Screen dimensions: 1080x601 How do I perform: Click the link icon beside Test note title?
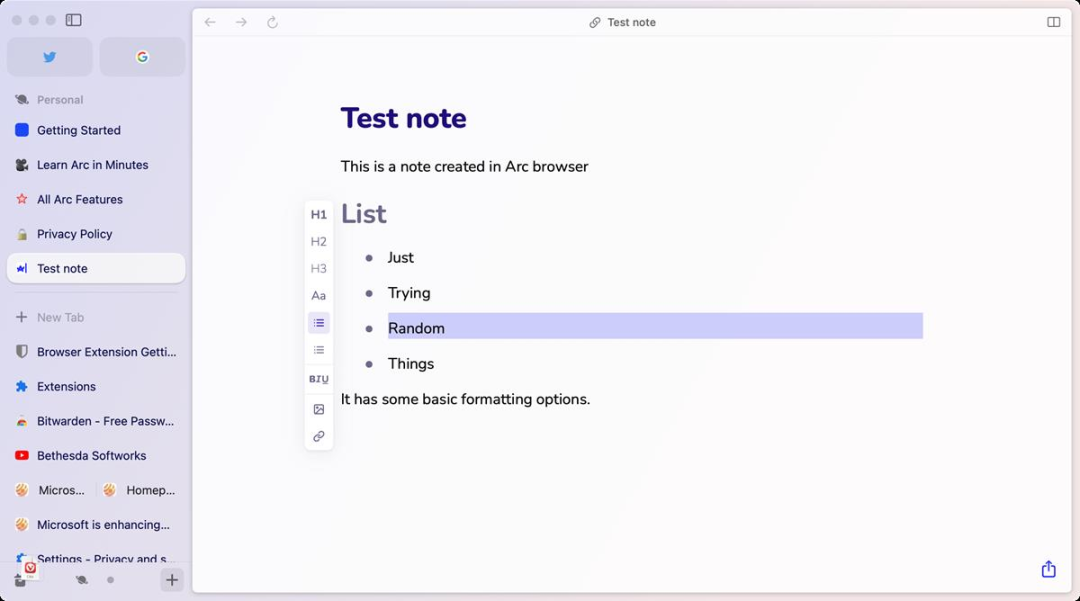click(x=594, y=23)
